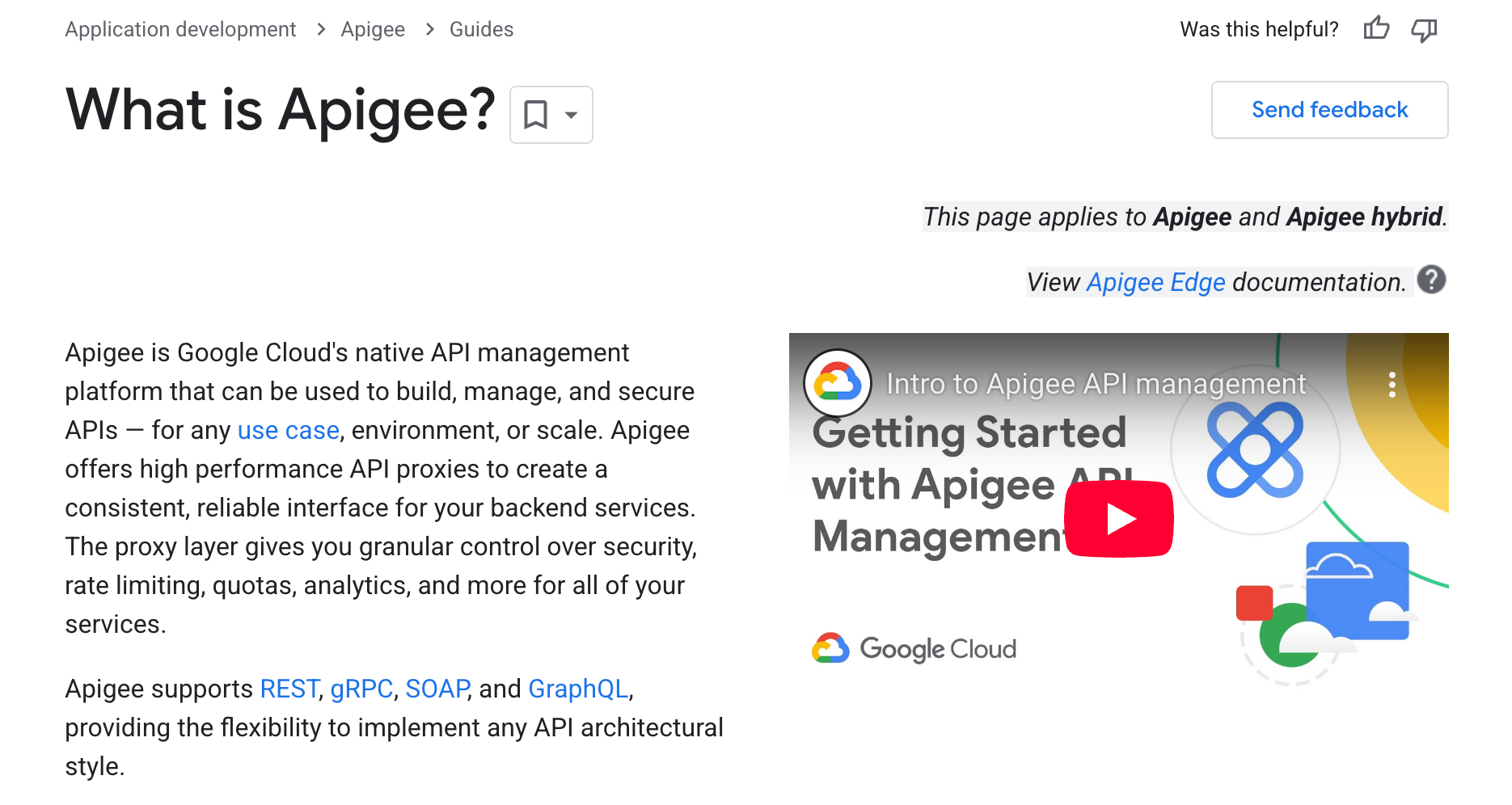Navigate to Apigee via the breadcrumb
1512x805 pixels.
click(373, 29)
